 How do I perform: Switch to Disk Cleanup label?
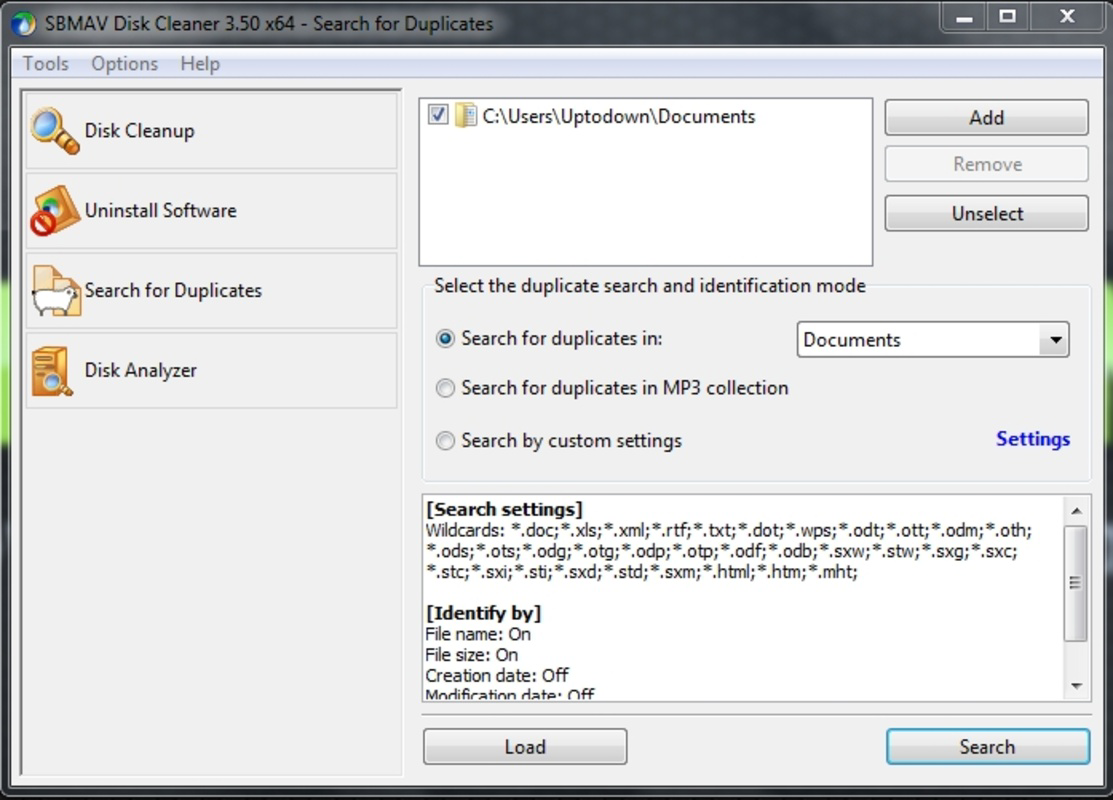click(139, 131)
